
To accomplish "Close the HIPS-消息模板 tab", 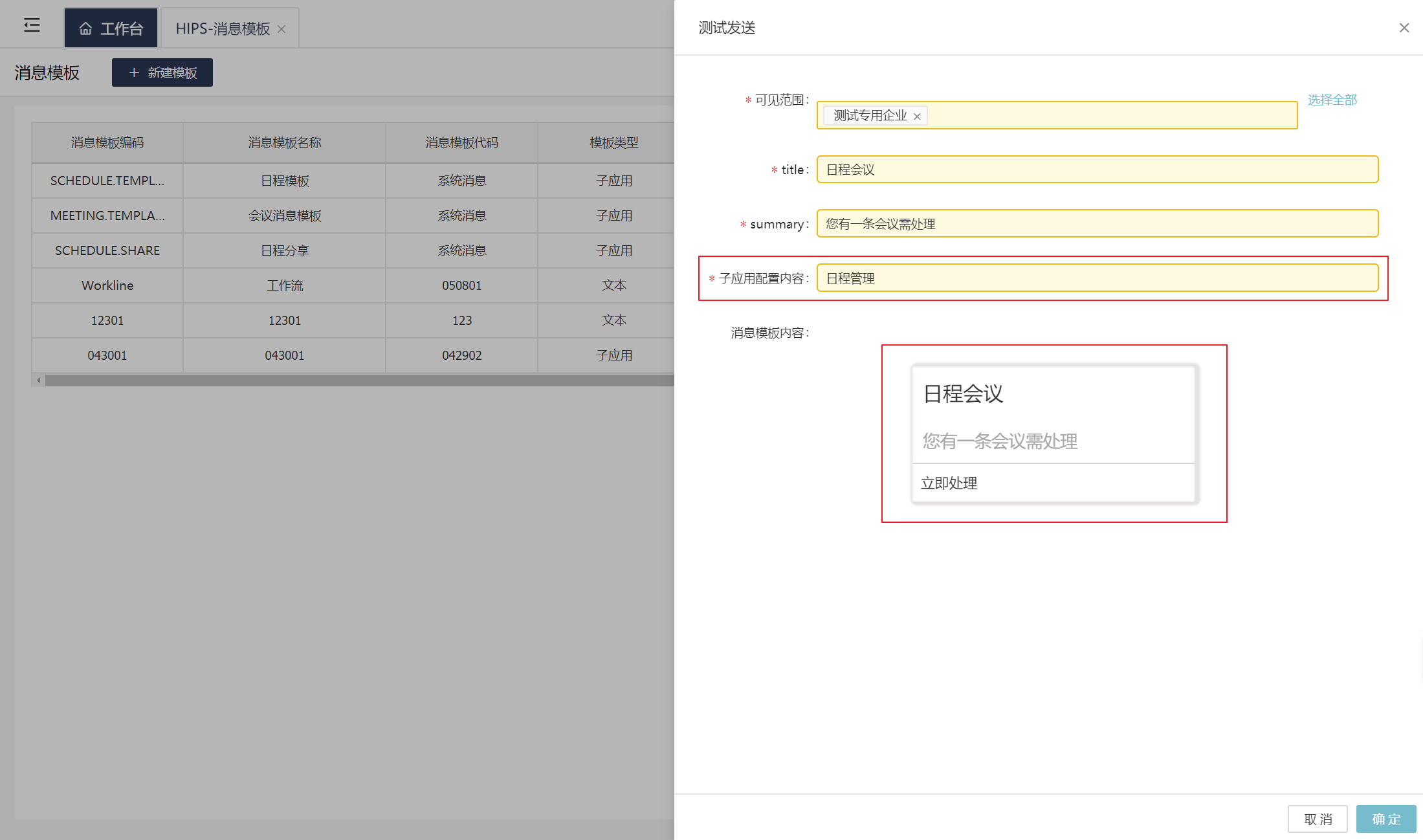I will (x=281, y=29).
